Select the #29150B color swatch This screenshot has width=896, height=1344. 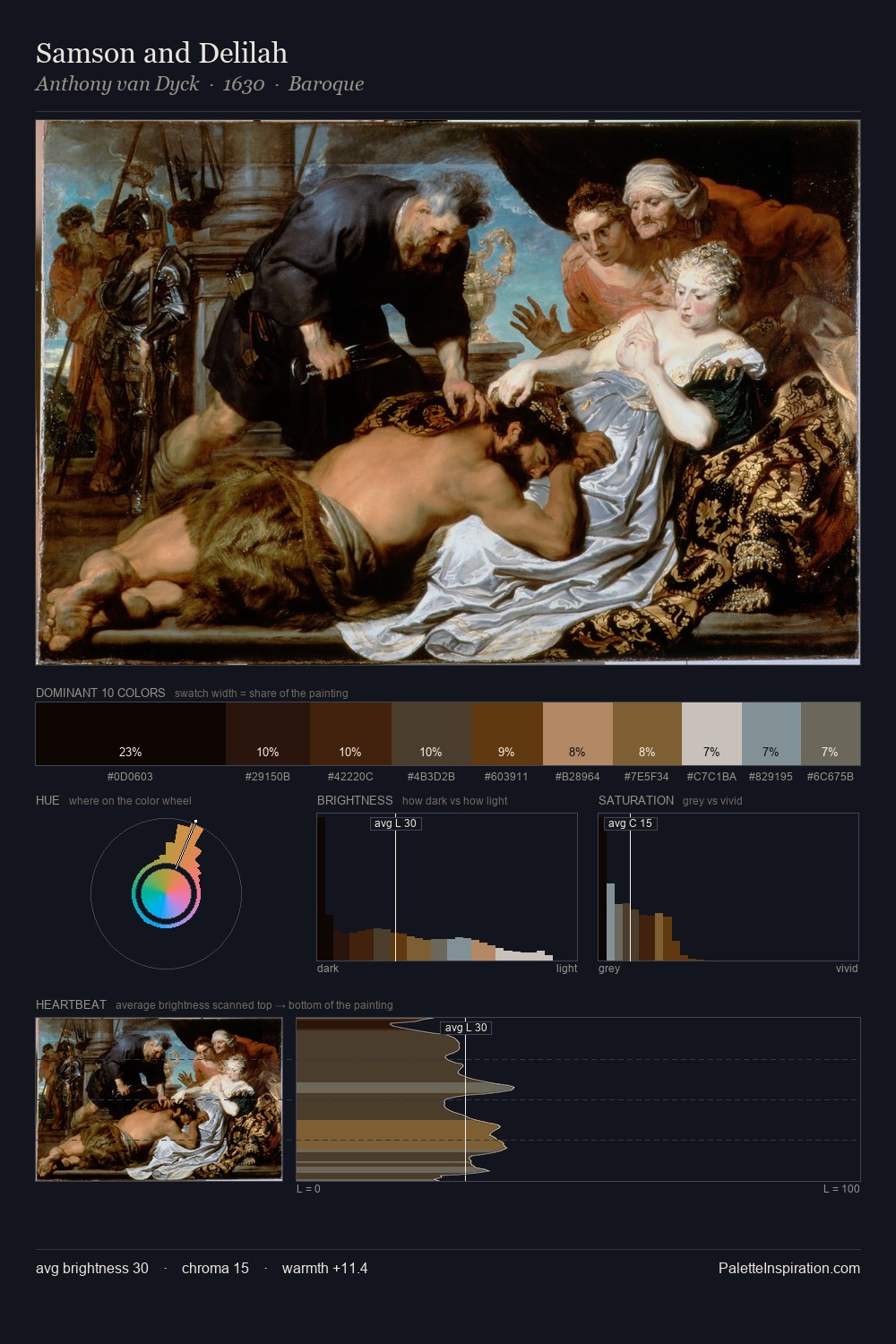(268, 733)
